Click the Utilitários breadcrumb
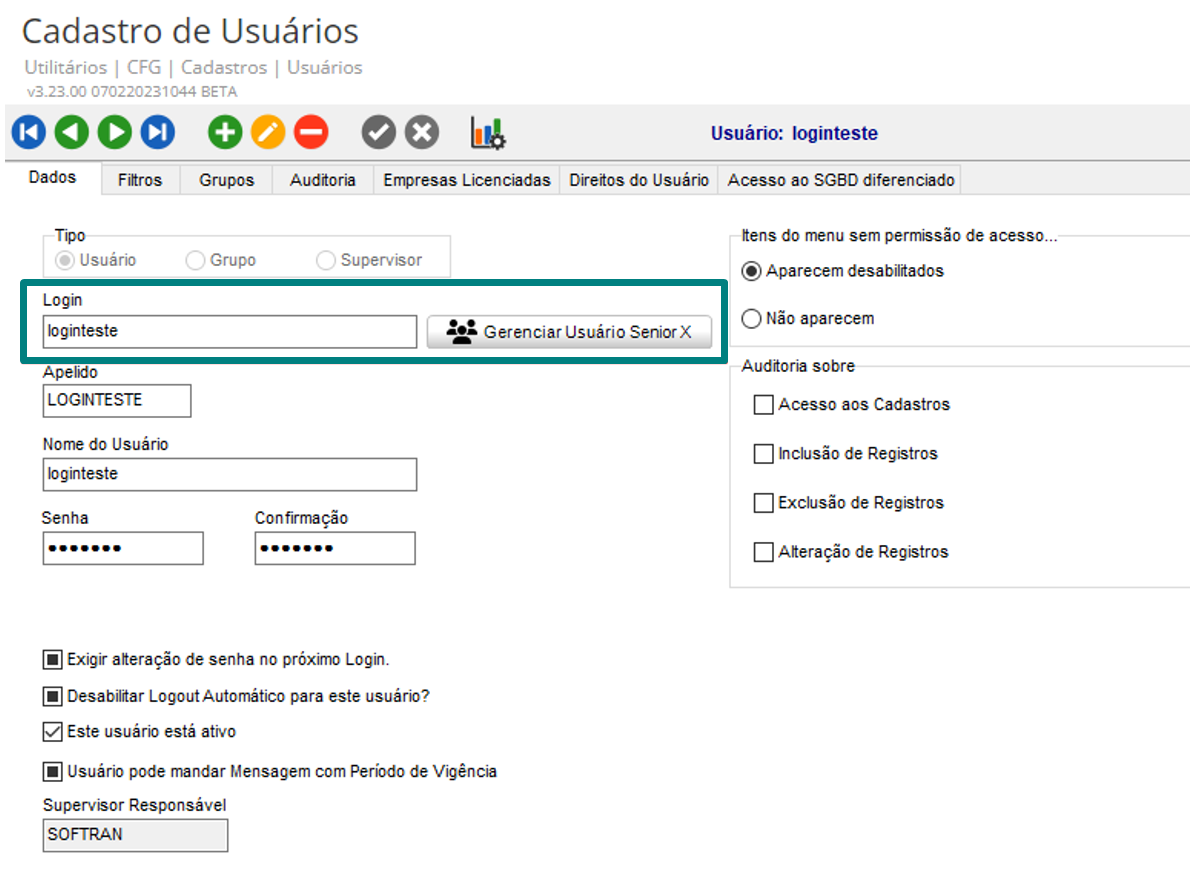1197x876 pixels. pos(66,67)
